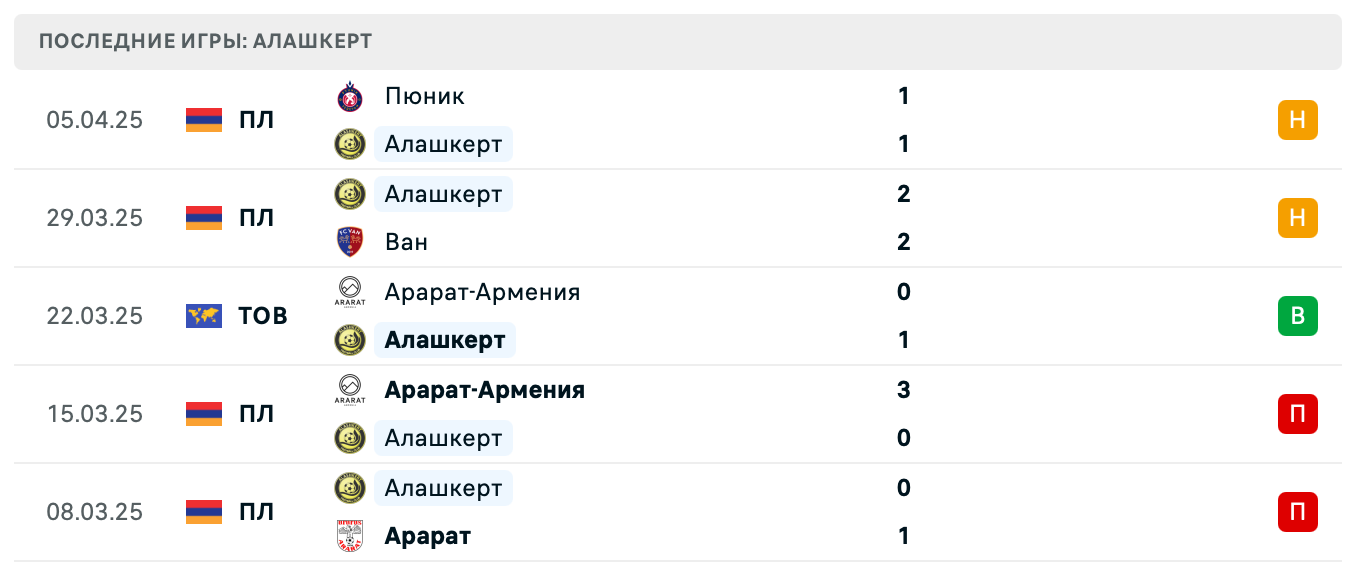Click the header ПОСЛЕДНИЕ ИГРЫ: АЛАШКЕРТ
The height and width of the screenshot is (576, 1356).
click(204, 41)
